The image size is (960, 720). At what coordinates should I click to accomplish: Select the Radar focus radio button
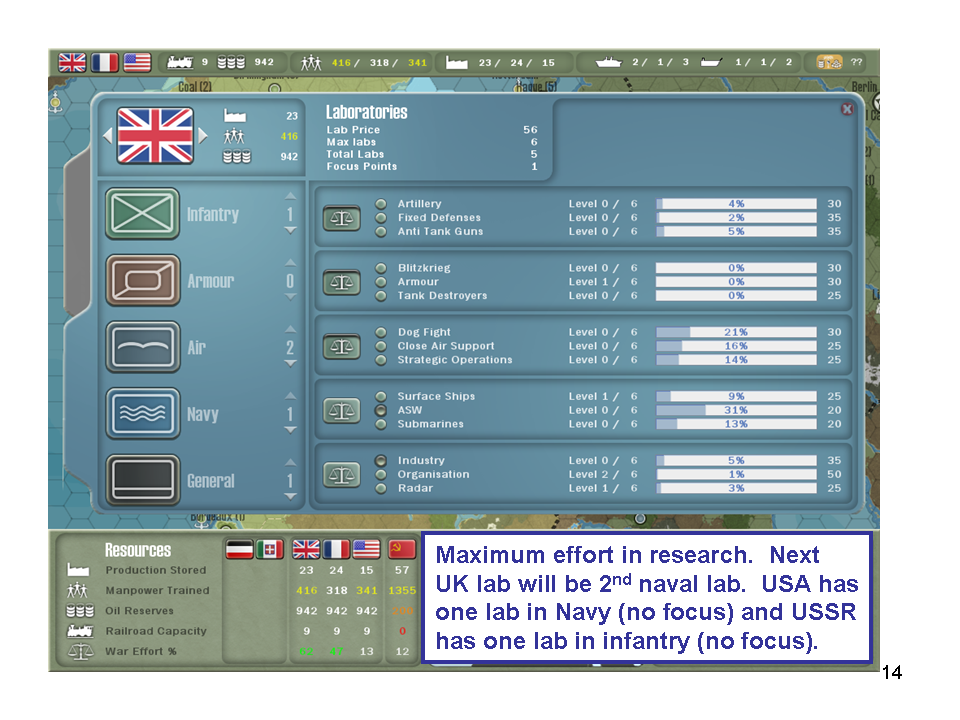381,489
